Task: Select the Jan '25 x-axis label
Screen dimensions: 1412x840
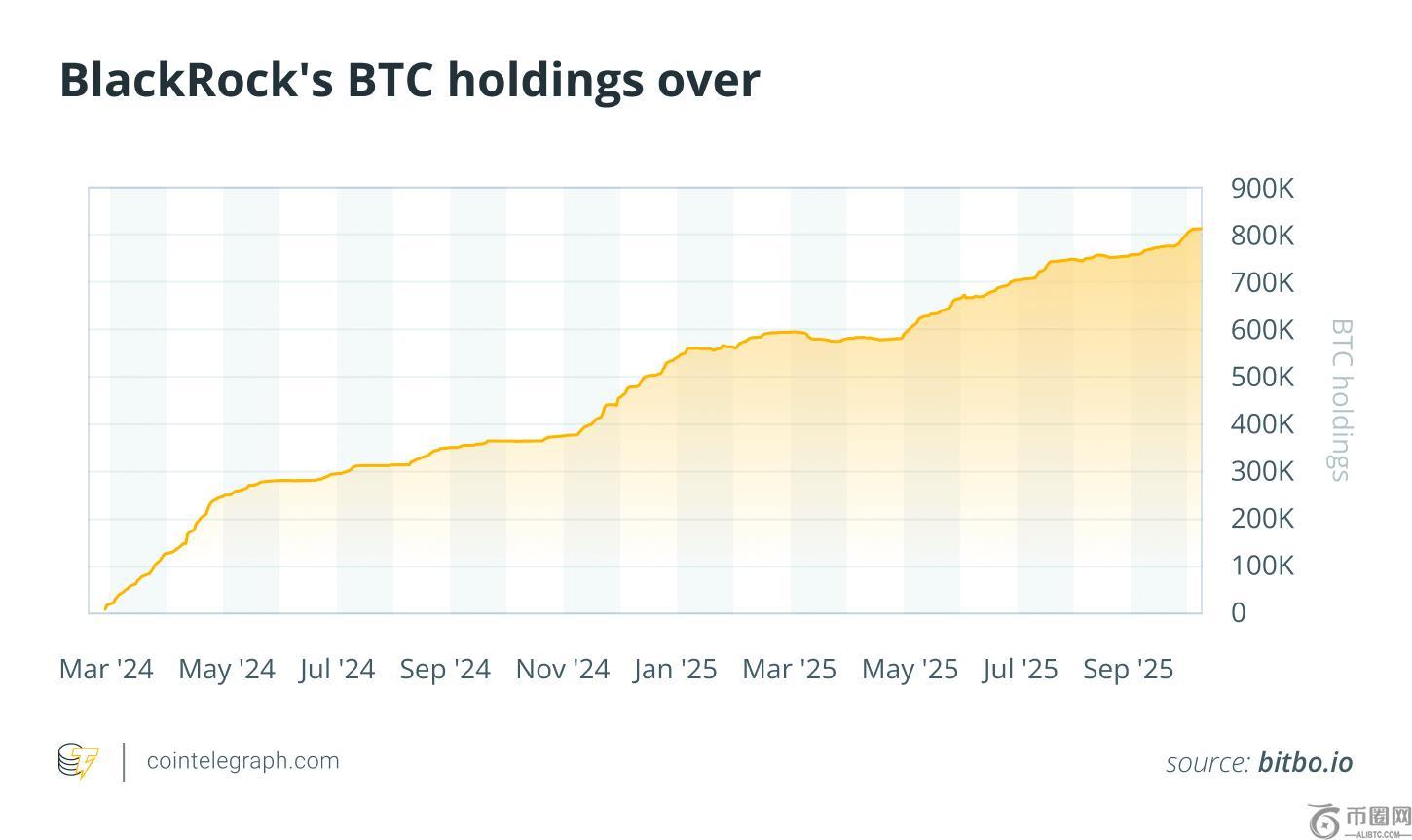Action: (x=675, y=670)
